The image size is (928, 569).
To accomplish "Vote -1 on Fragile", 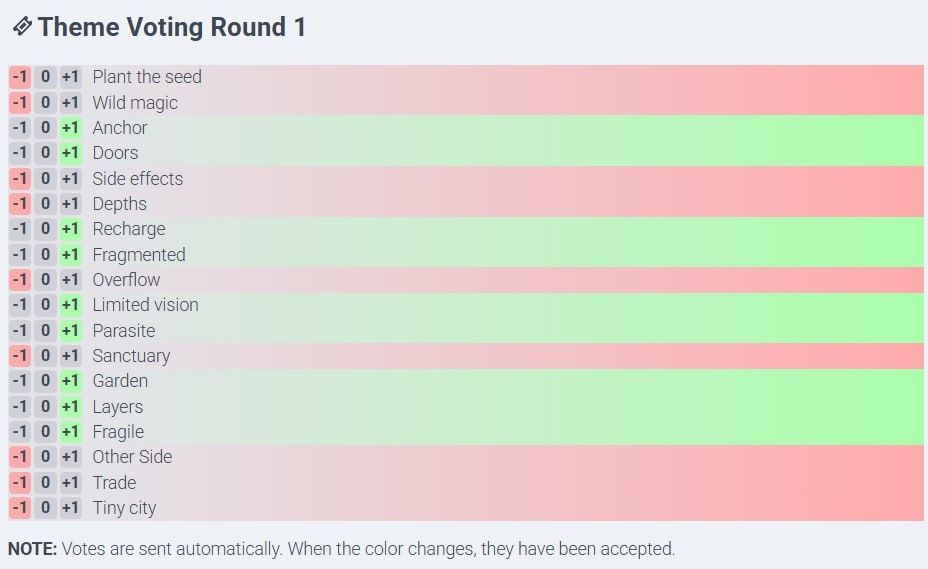I will [x=20, y=432].
